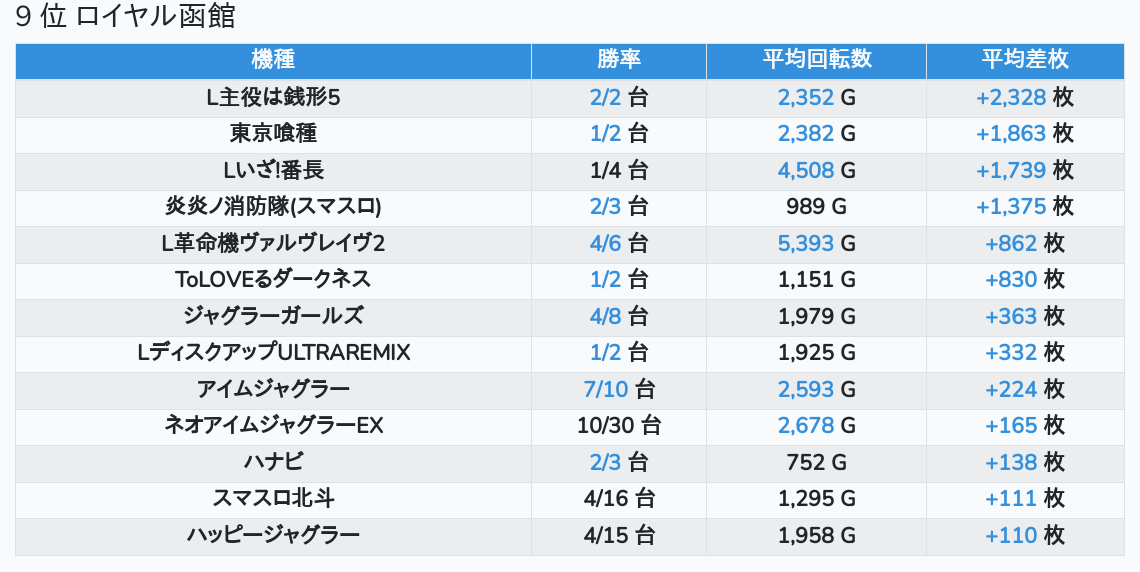Open the ハッピージャグラー row entry
The image size is (1140, 572).
click(273, 535)
